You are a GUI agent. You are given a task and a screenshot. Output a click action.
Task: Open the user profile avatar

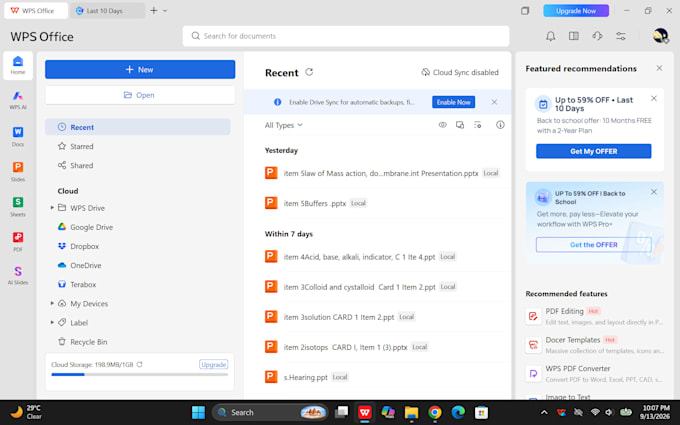[660, 36]
